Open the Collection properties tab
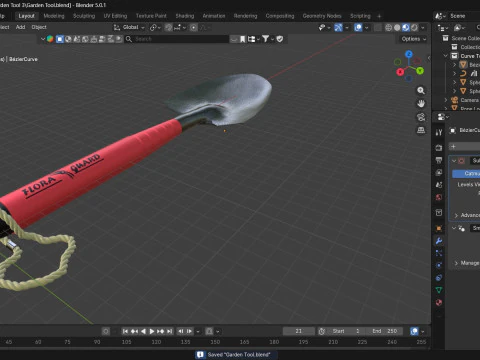 point(439,213)
